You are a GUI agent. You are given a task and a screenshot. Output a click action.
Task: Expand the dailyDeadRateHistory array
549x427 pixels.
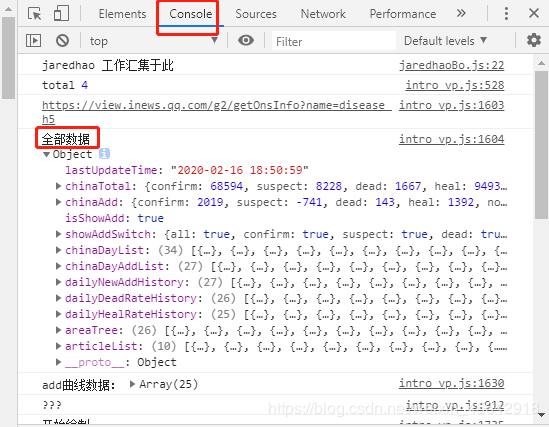coord(58,298)
